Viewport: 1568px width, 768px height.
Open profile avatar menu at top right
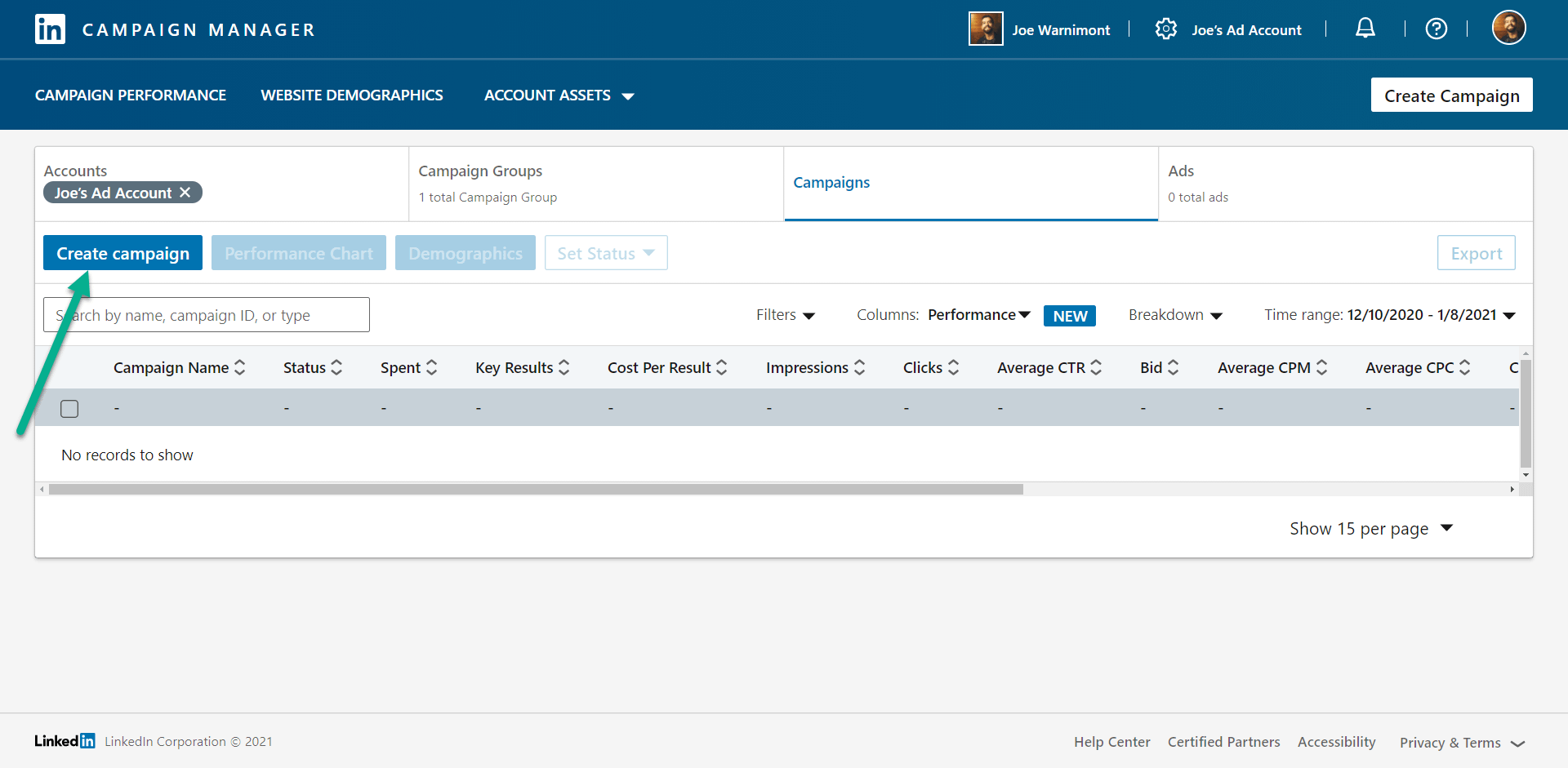point(1508,28)
